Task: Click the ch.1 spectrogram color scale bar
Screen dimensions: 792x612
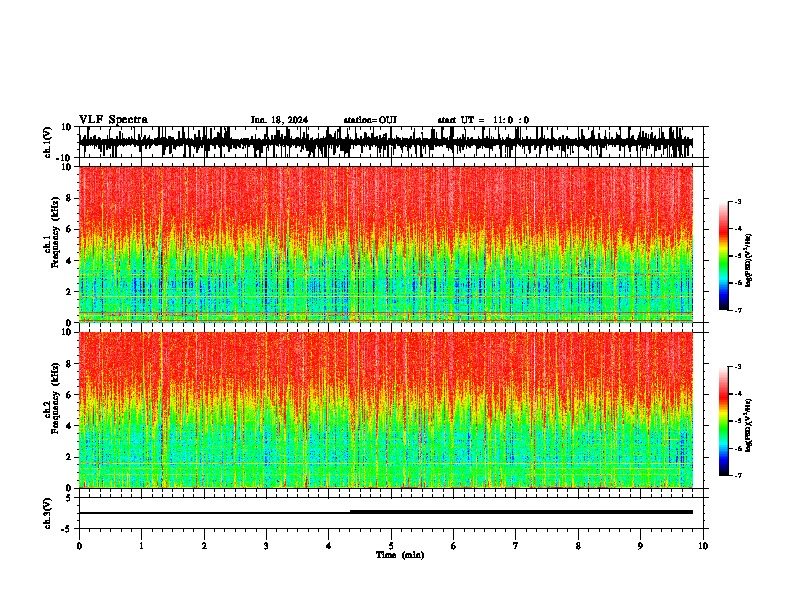Action: [723, 256]
